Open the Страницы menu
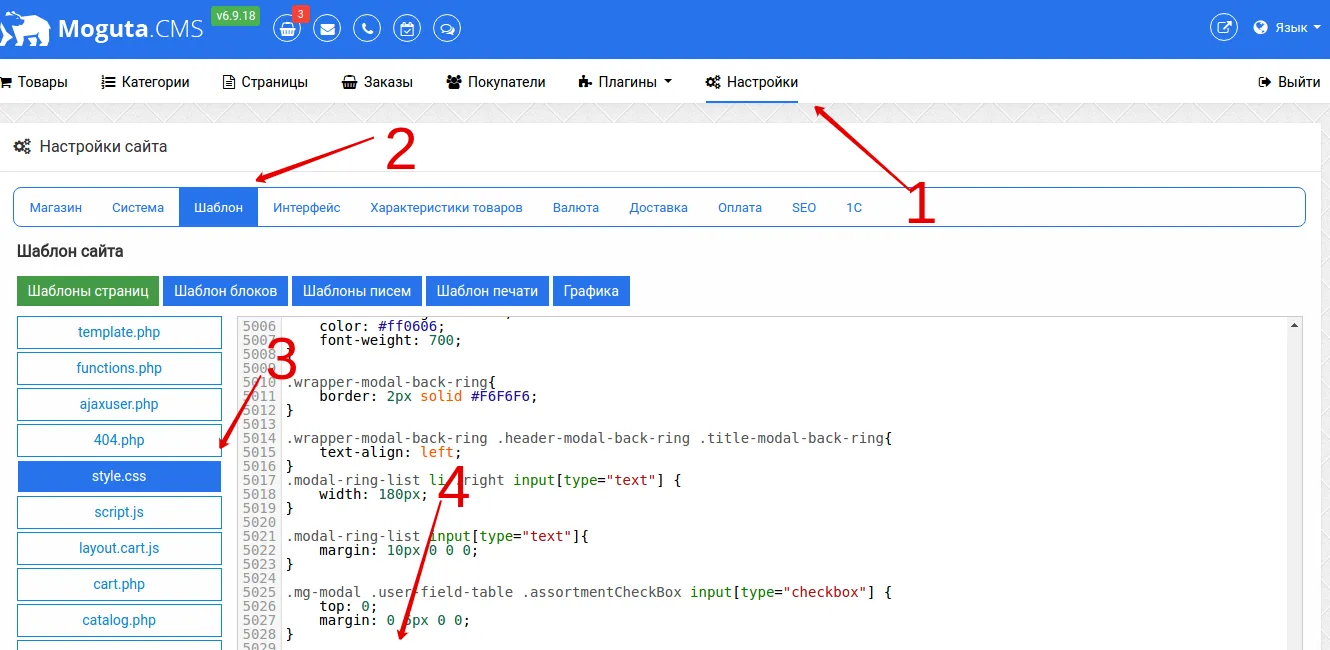1330x650 pixels. [265, 82]
